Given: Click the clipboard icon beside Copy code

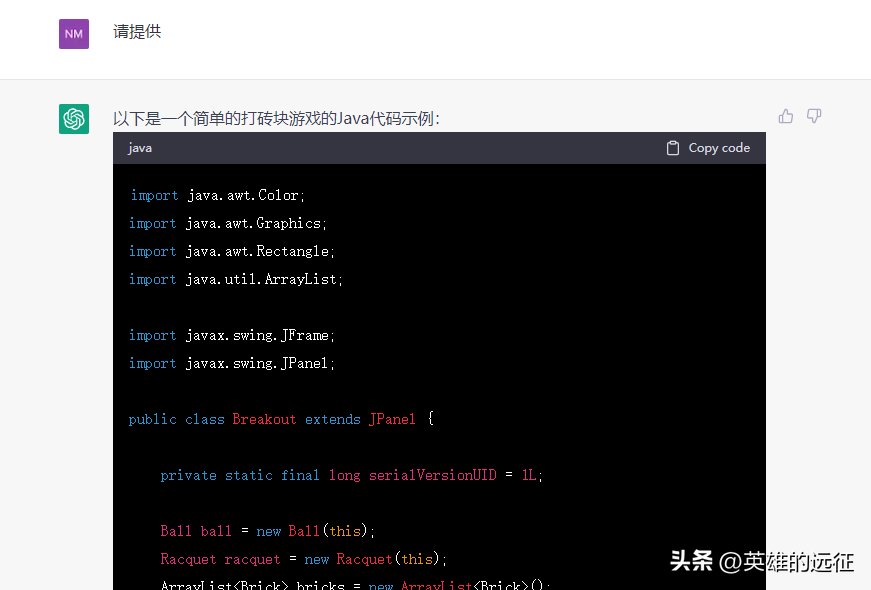Looking at the screenshot, I should (673, 148).
